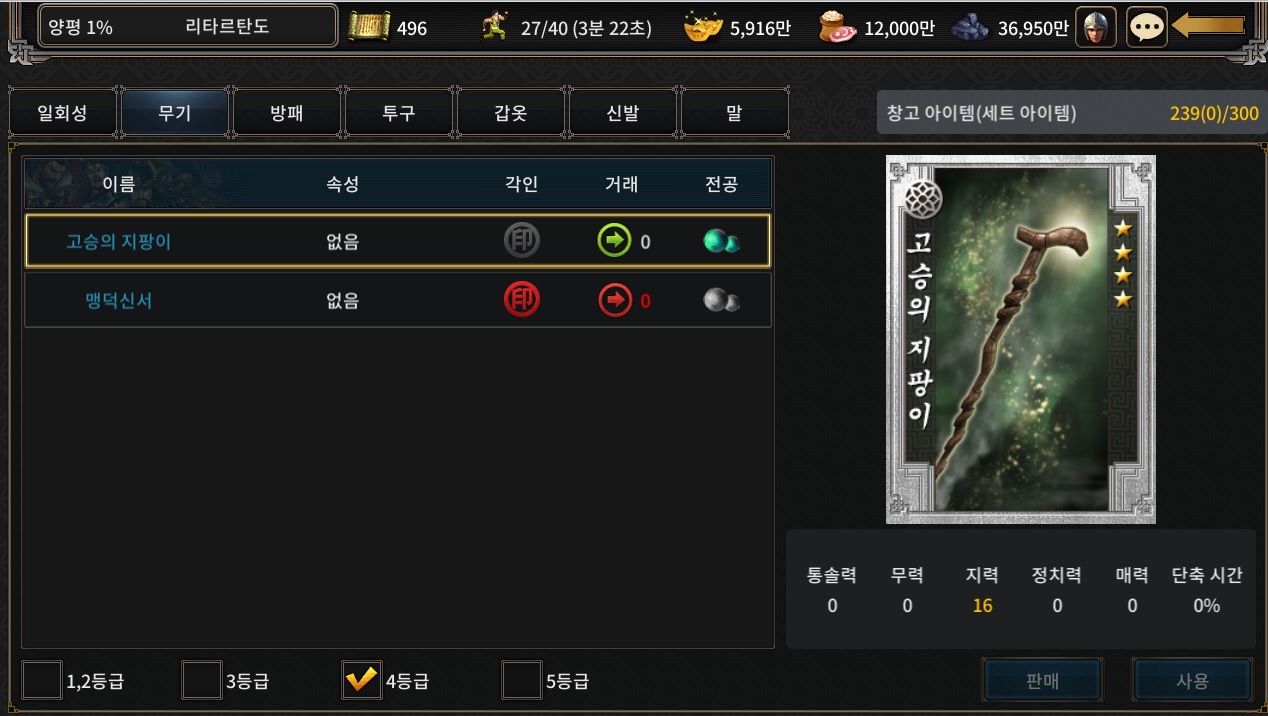
Task: Click the 판매 sell button
Action: click(x=1042, y=681)
